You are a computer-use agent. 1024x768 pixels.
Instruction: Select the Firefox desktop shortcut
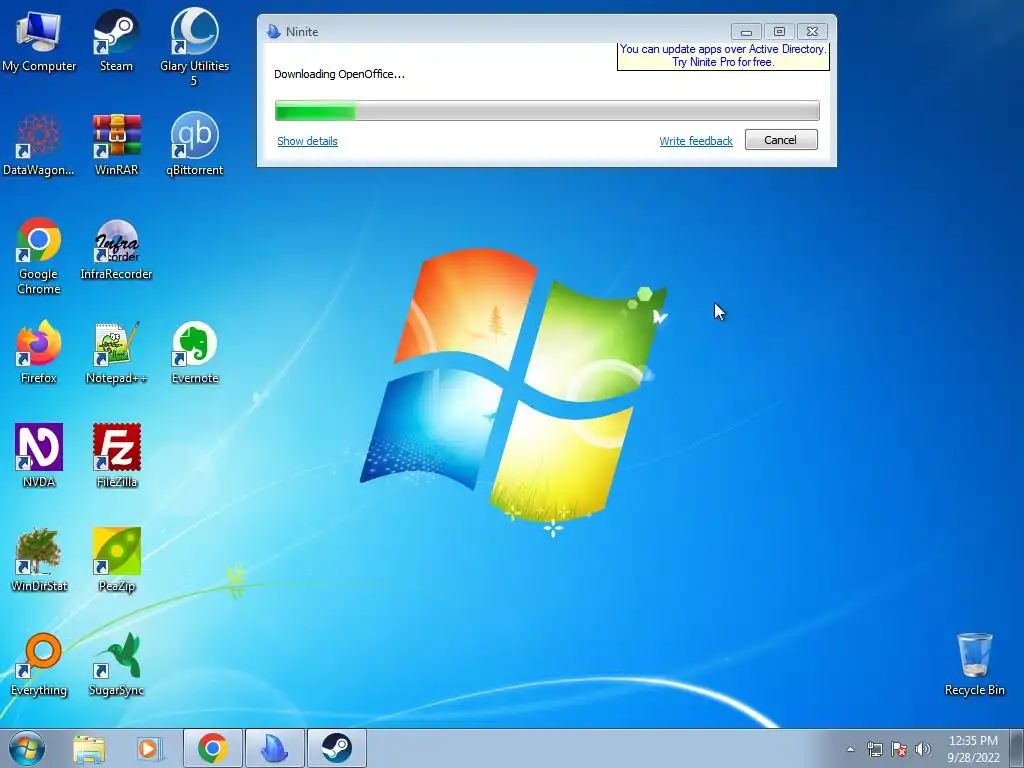(x=39, y=353)
